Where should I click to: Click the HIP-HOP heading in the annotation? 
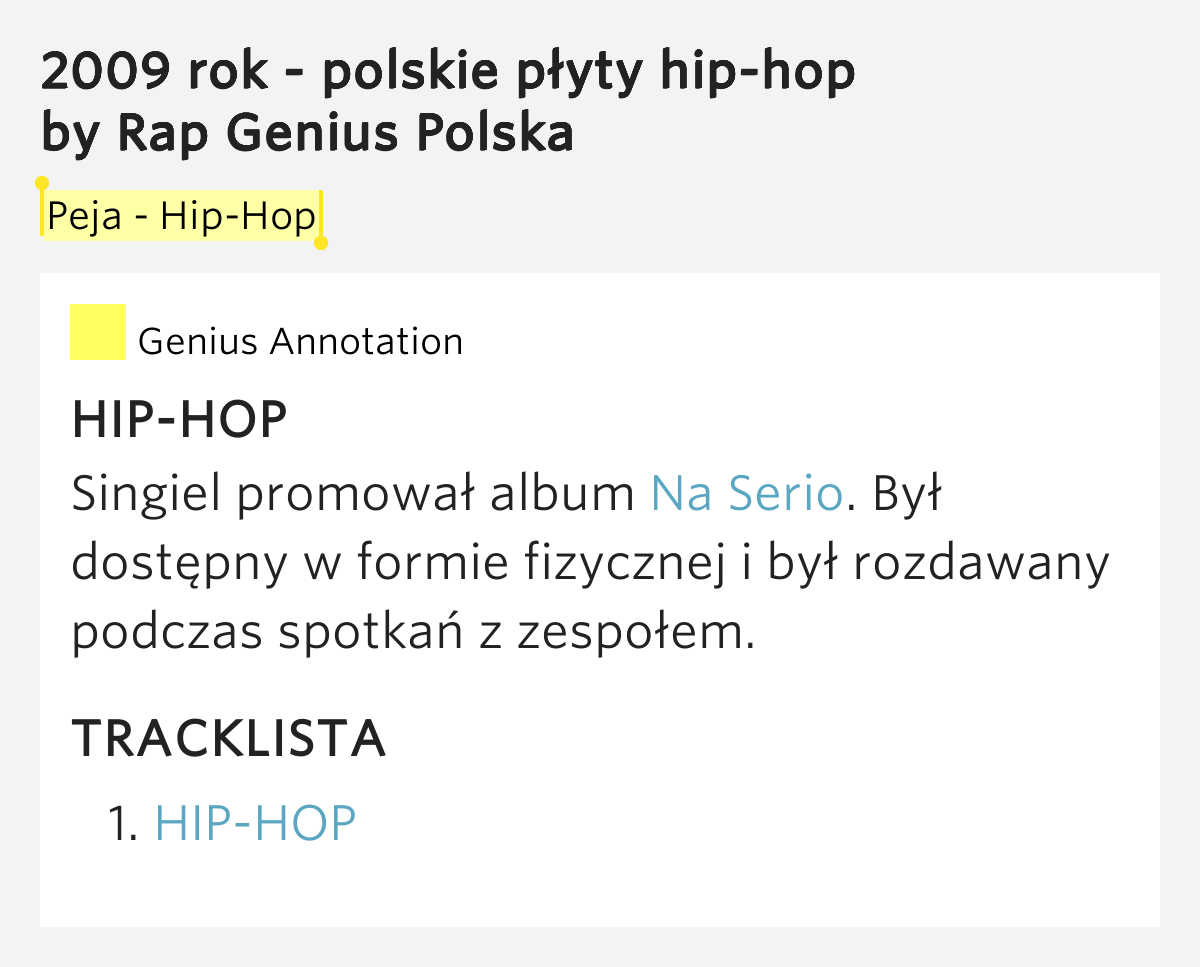[x=180, y=420]
